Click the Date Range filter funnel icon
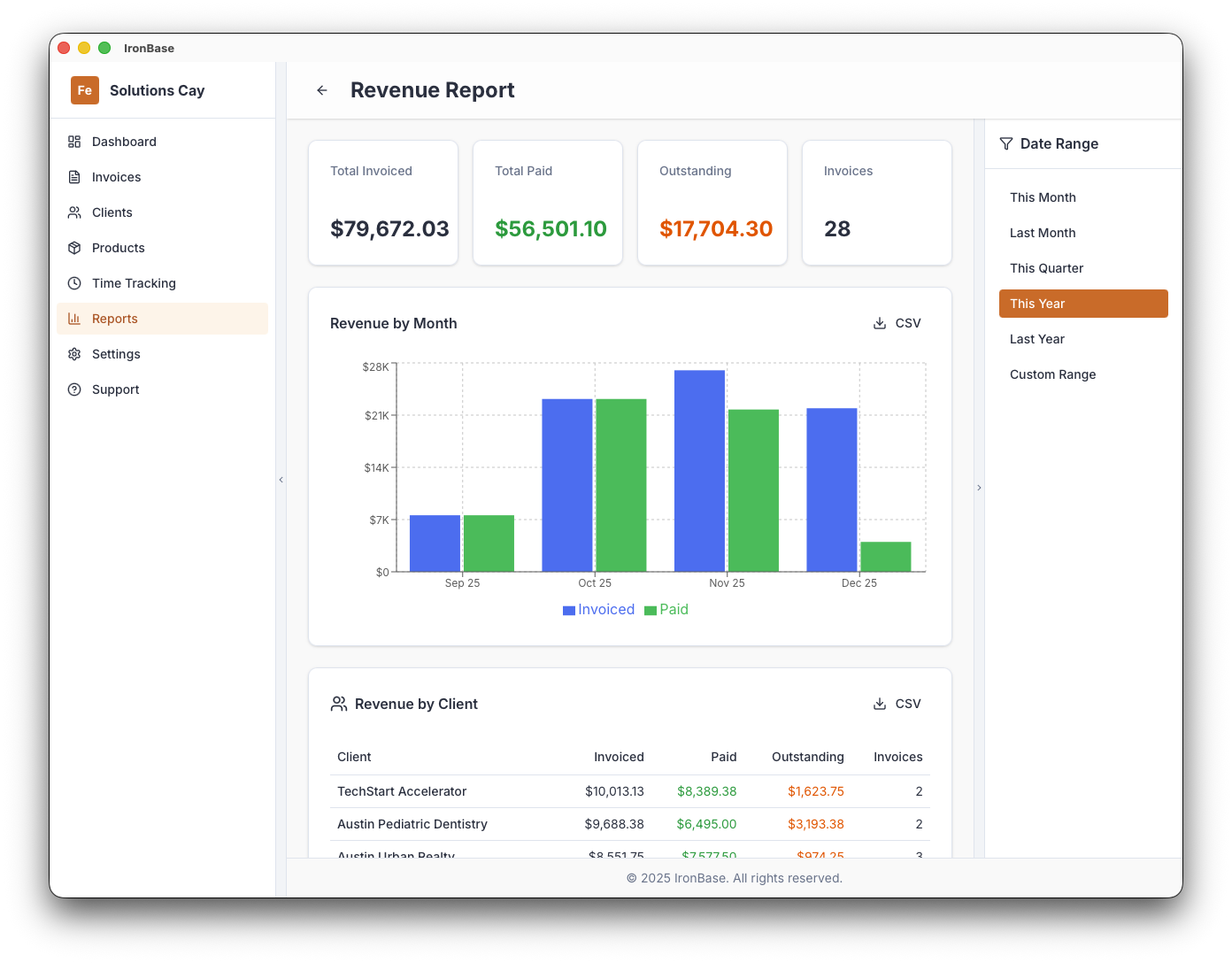Image resolution: width=1232 pixels, height=963 pixels. point(1006,143)
